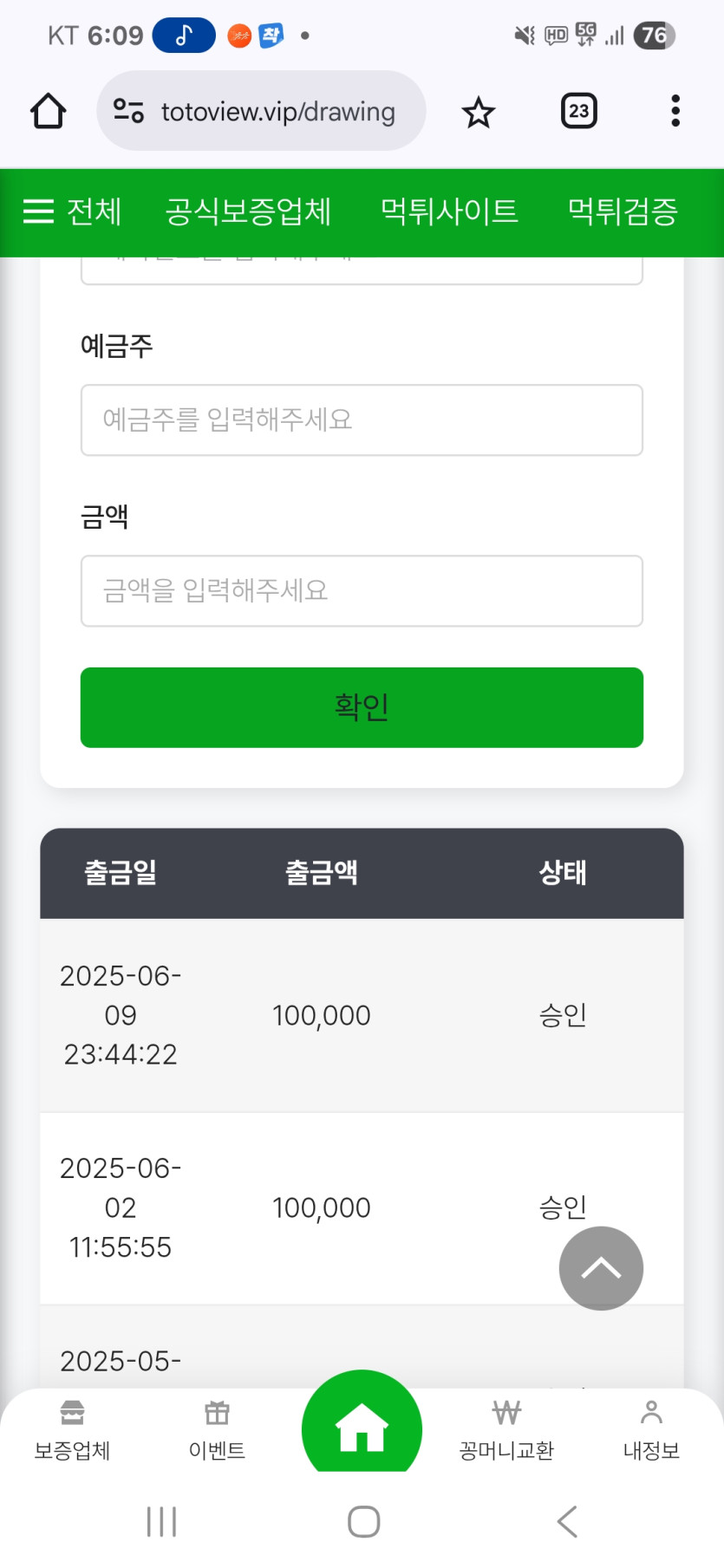The height and width of the screenshot is (1568, 724).
Task: Open the 전체 hamburger menu
Action: [x=72, y=211]
